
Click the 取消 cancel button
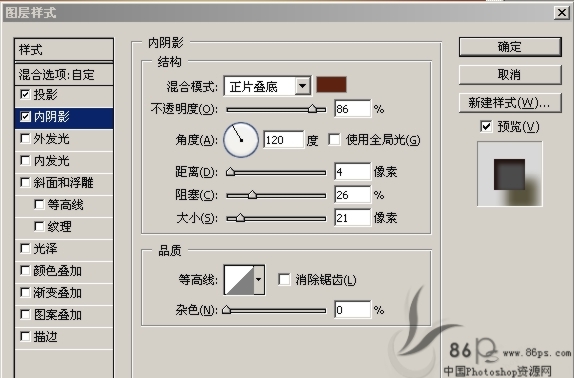click(510, 75)
